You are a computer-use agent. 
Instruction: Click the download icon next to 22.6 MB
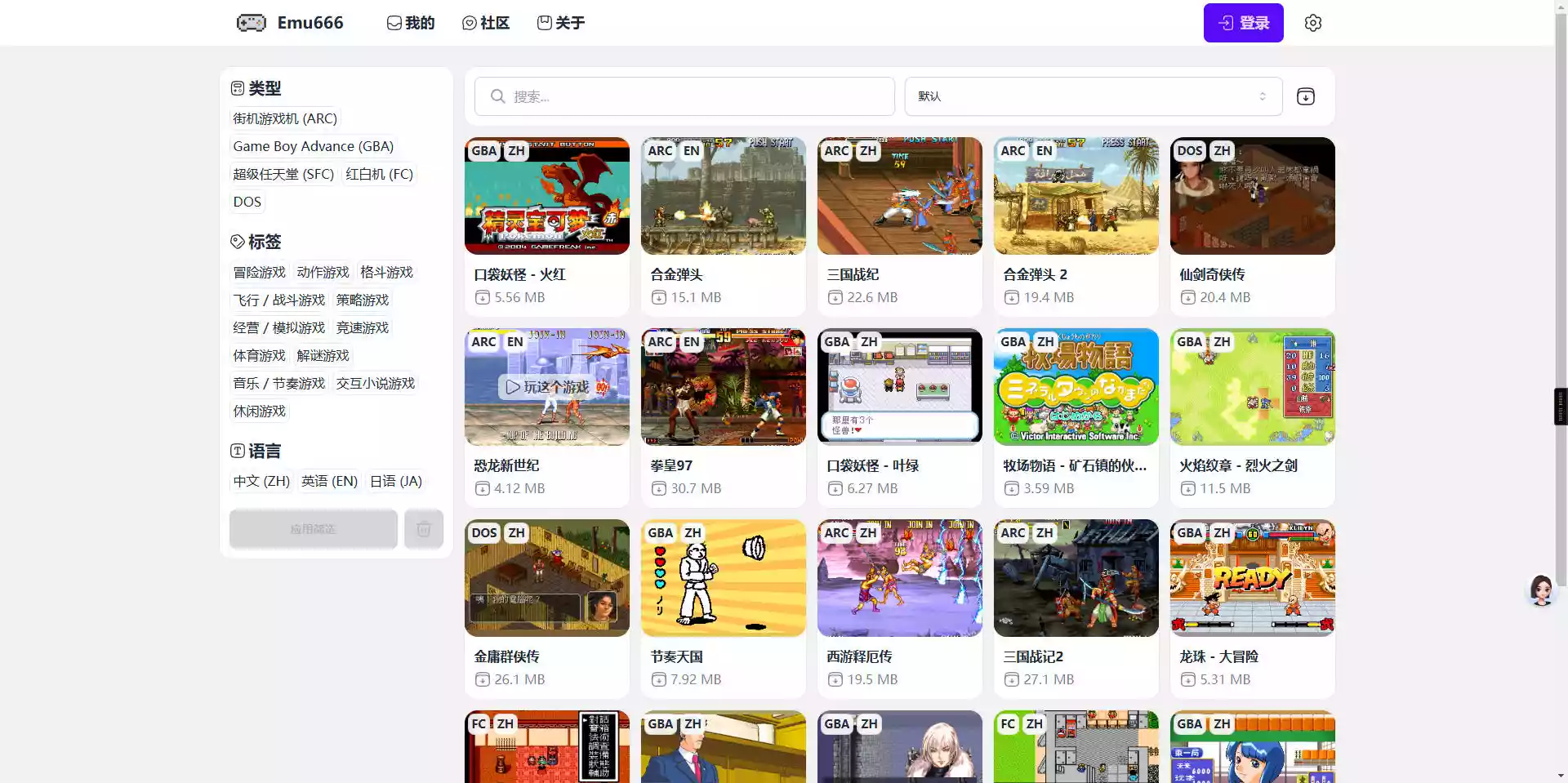pyautogui.click(x=835, y=298)
